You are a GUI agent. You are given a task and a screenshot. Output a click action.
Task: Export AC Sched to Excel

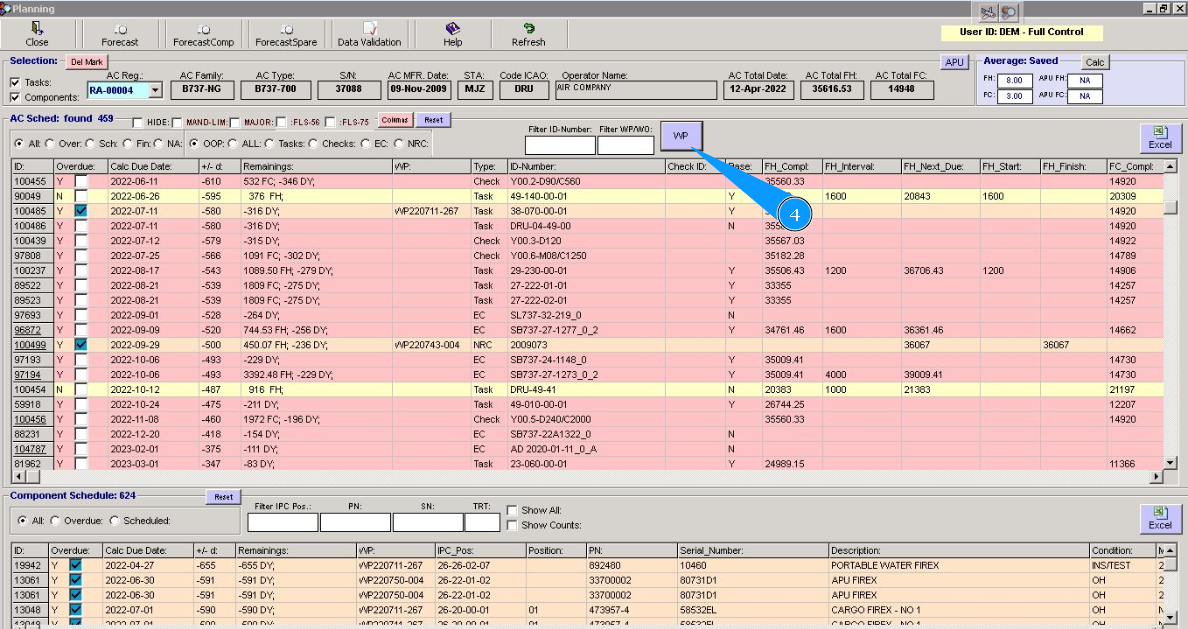1159,137
